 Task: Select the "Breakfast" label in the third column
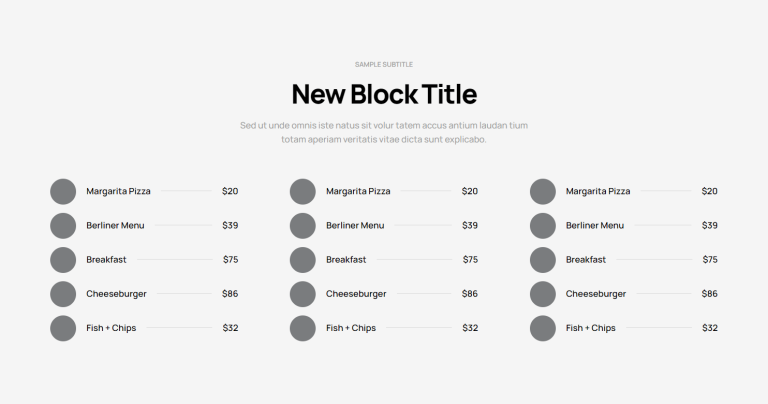(x=586, y=260)
